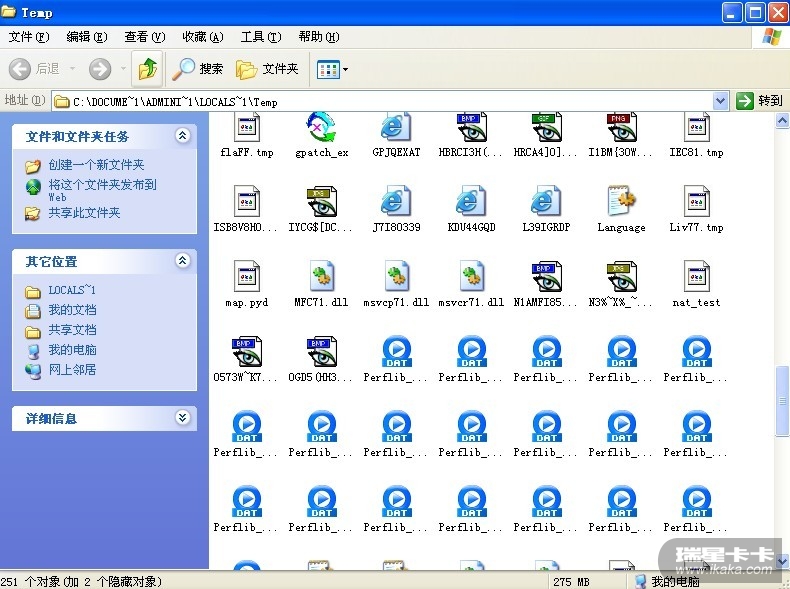The image size is (790, 589).
Task: Click the vertical scrollbar up arrow
Action: 782,120
